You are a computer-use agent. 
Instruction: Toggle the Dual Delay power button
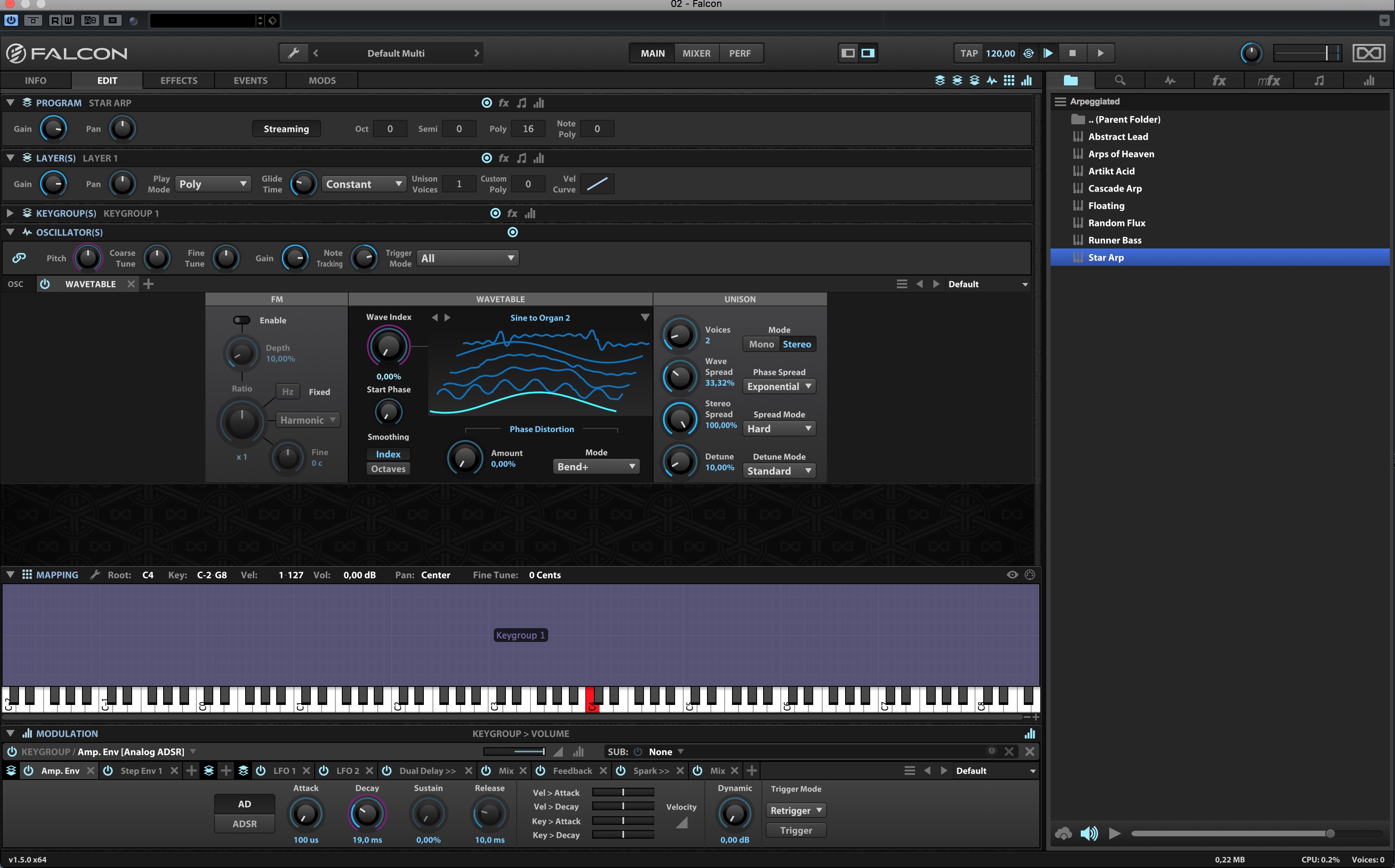[387, 771]
